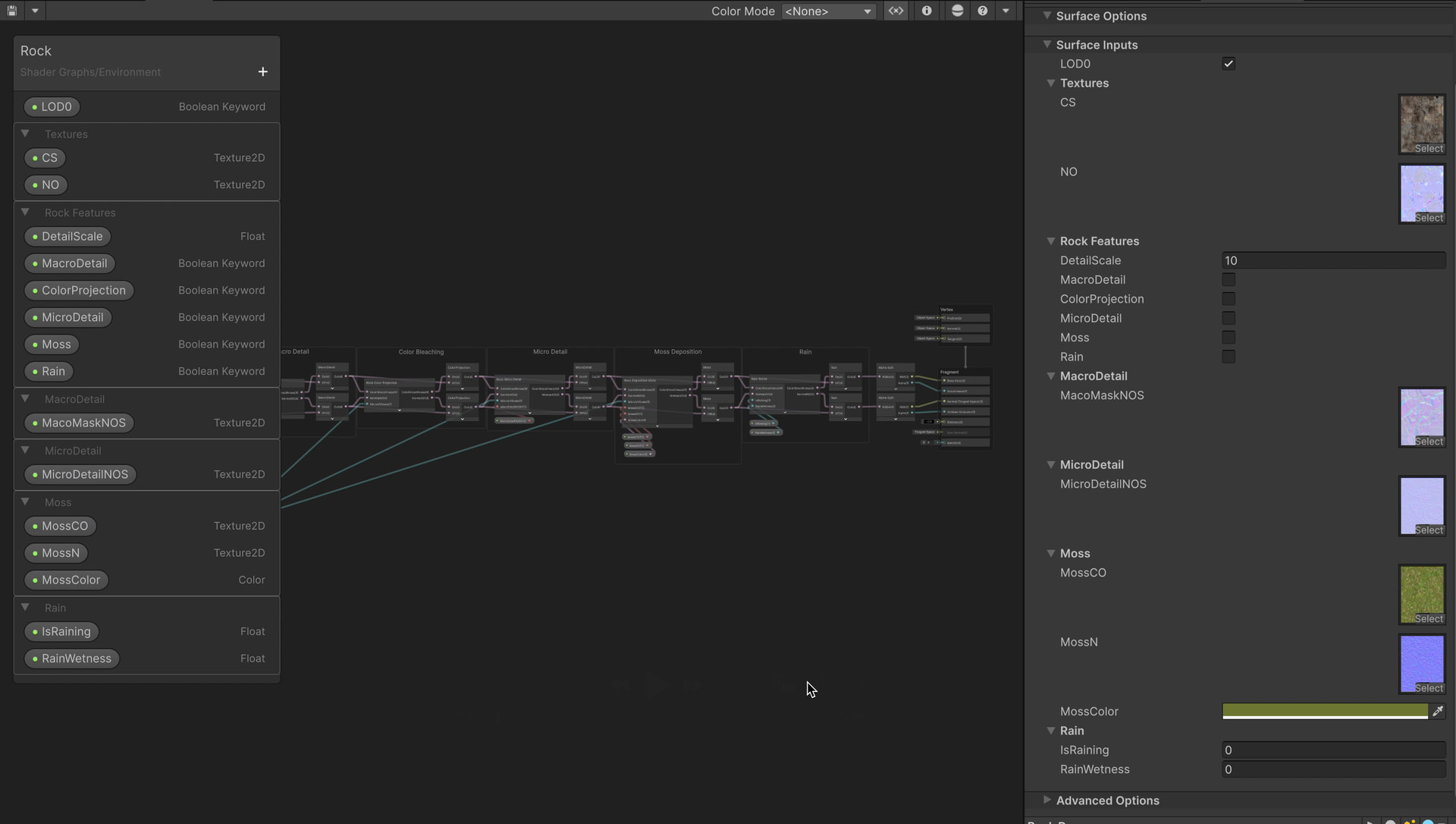
Task: Collapse the Rock Features blackboard category
Action: click(x=25, y=212)
